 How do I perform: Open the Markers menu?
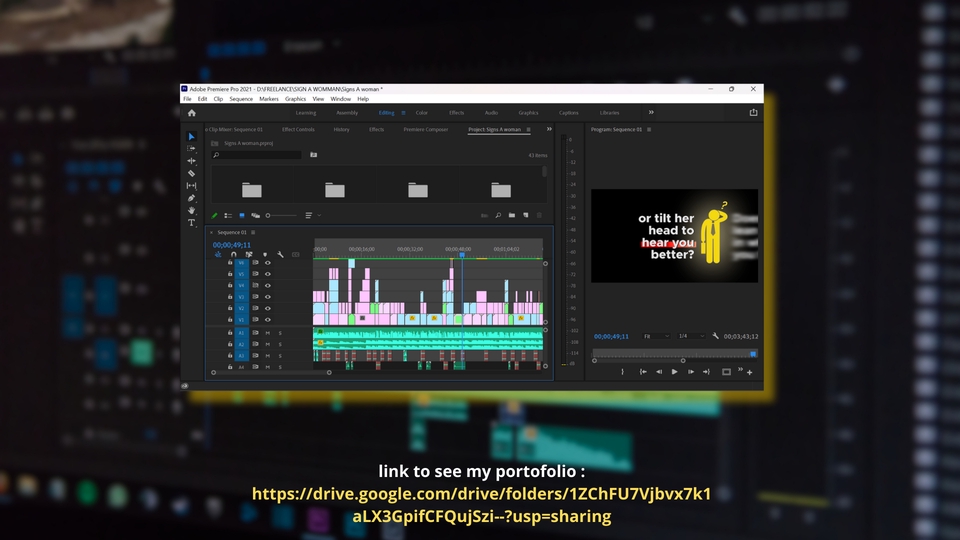(269, 99)
